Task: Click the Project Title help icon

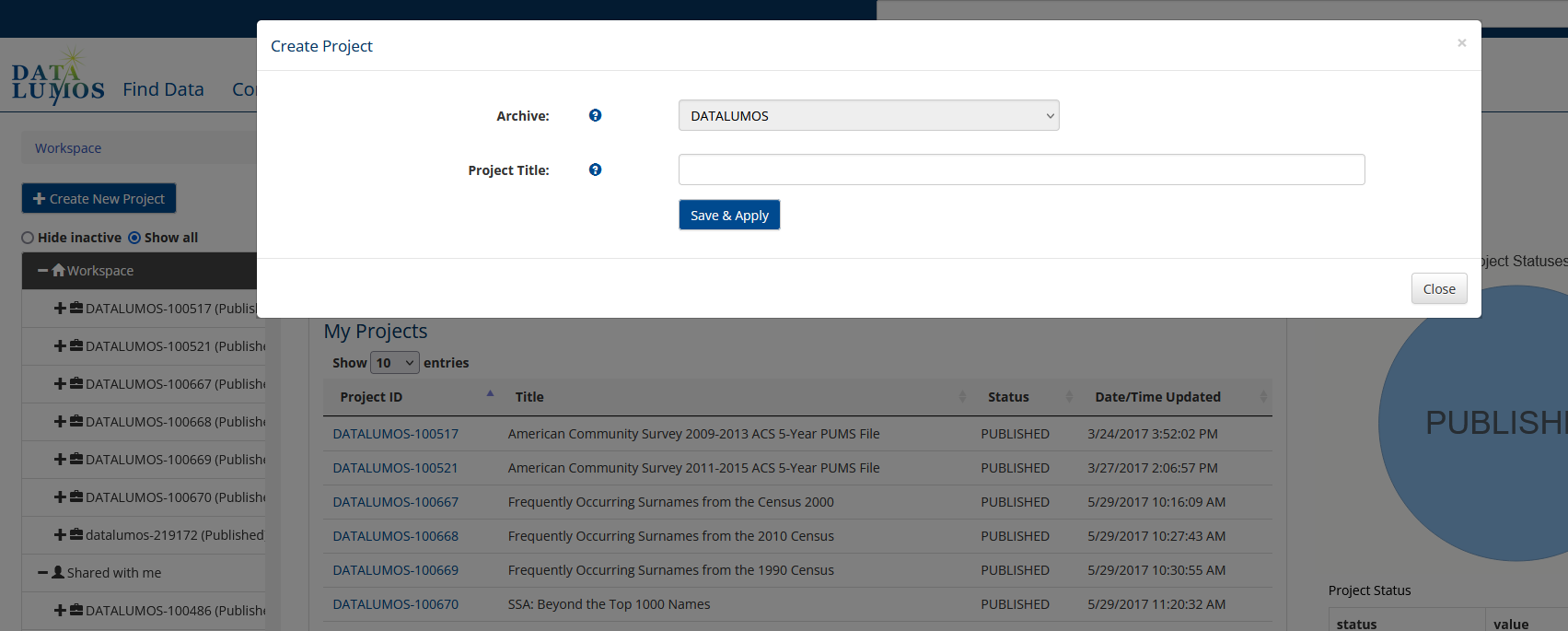Action: [595, 169]
